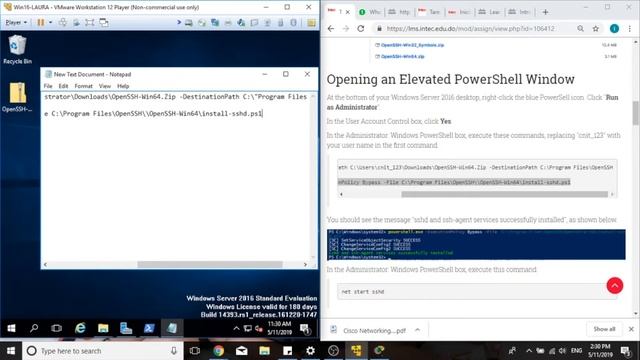Open OpenSSH-Win32_Symbols.zip link
640x360 pixels.
[x=412, y=45]
